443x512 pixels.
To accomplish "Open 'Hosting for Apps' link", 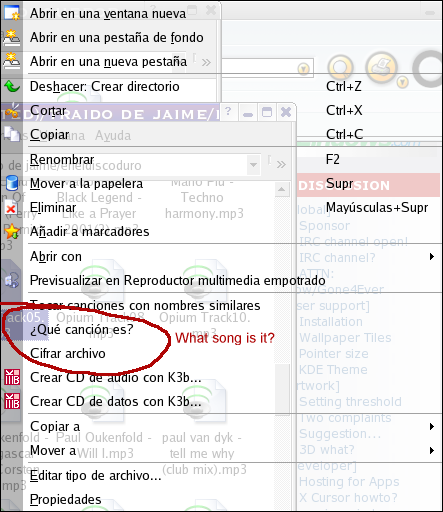I will [x=349, y=482].
